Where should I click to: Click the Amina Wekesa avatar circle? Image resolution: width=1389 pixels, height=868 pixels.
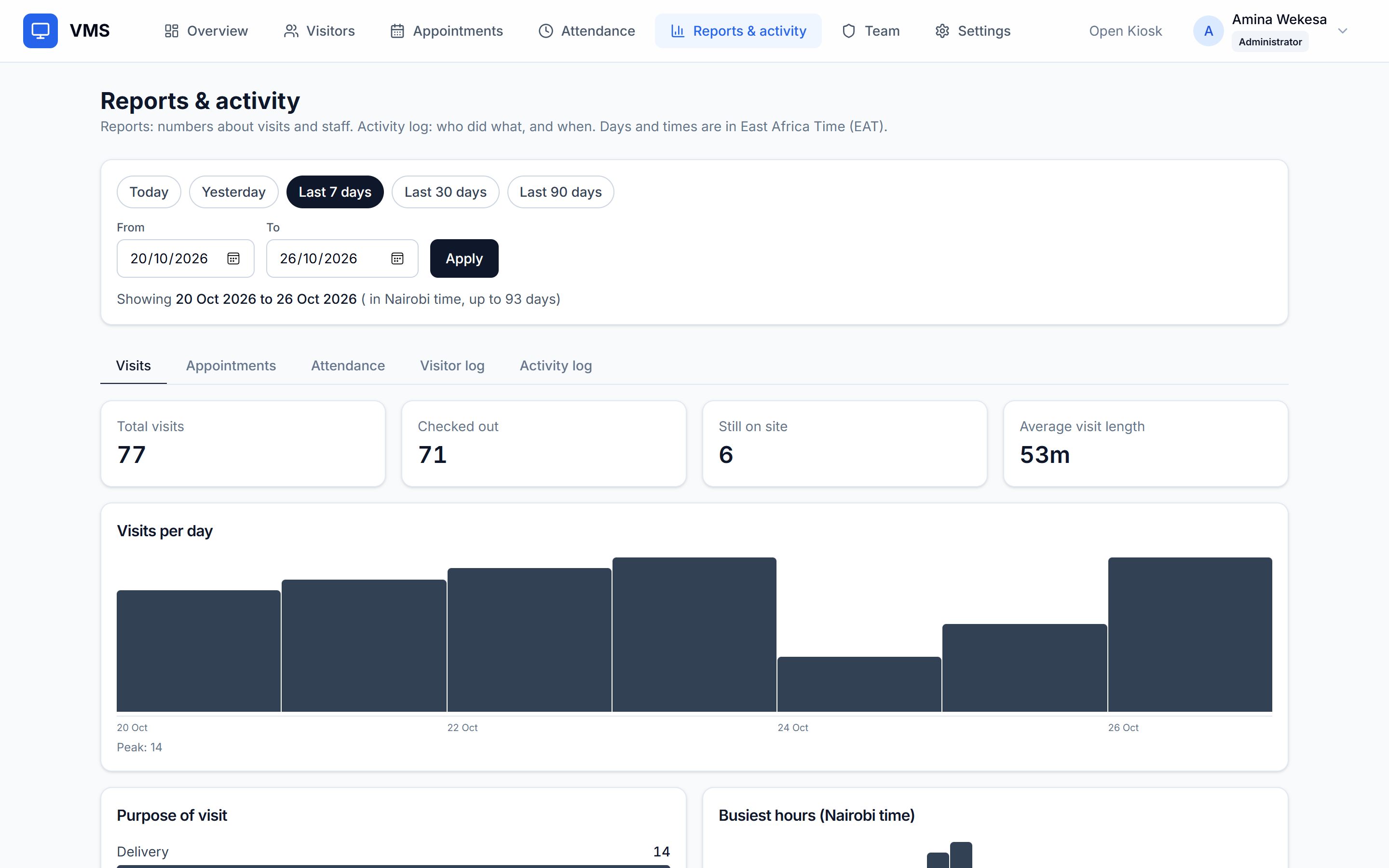coord(1208,31)
